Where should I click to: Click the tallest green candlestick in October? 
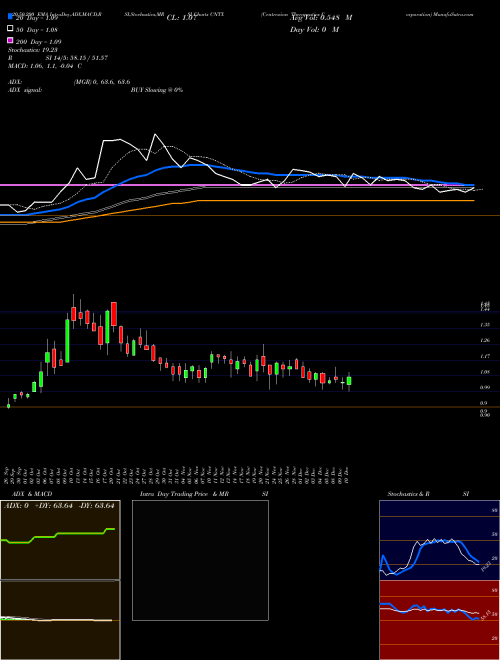point(67,340)
